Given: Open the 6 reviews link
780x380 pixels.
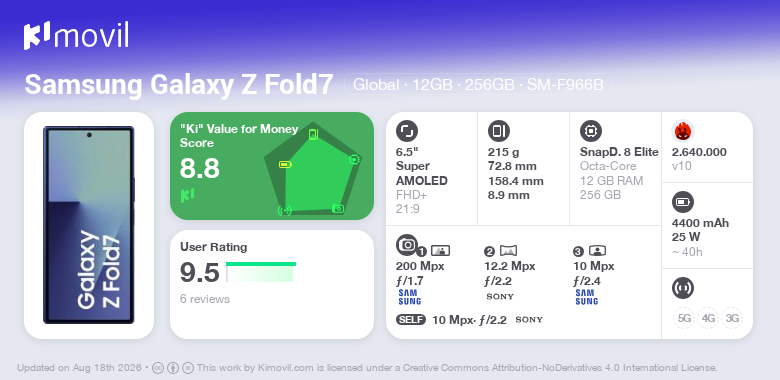Looking at the screenshot, I should click(205, 299).
